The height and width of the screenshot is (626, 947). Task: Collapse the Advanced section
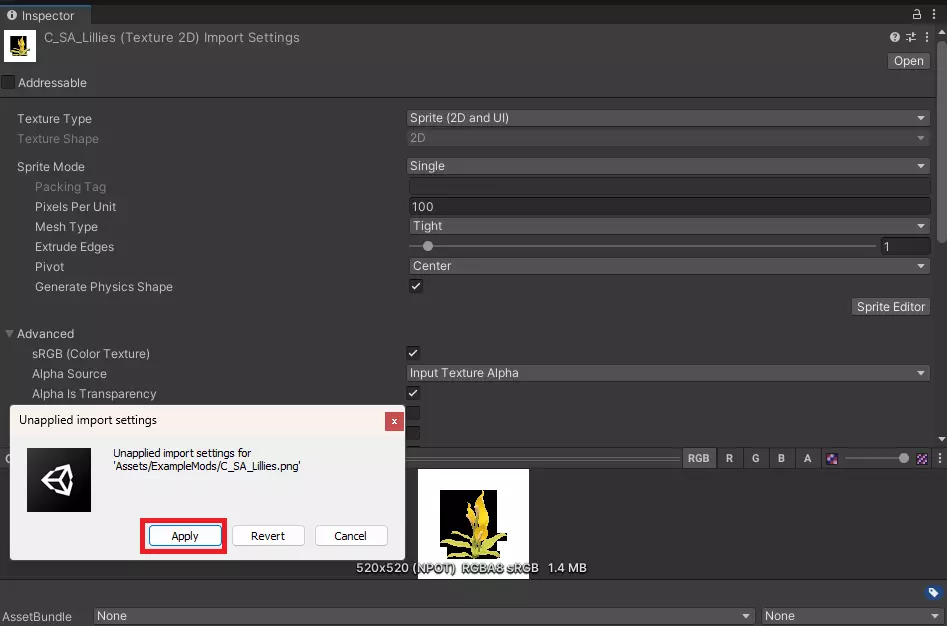tap(10, 333)
